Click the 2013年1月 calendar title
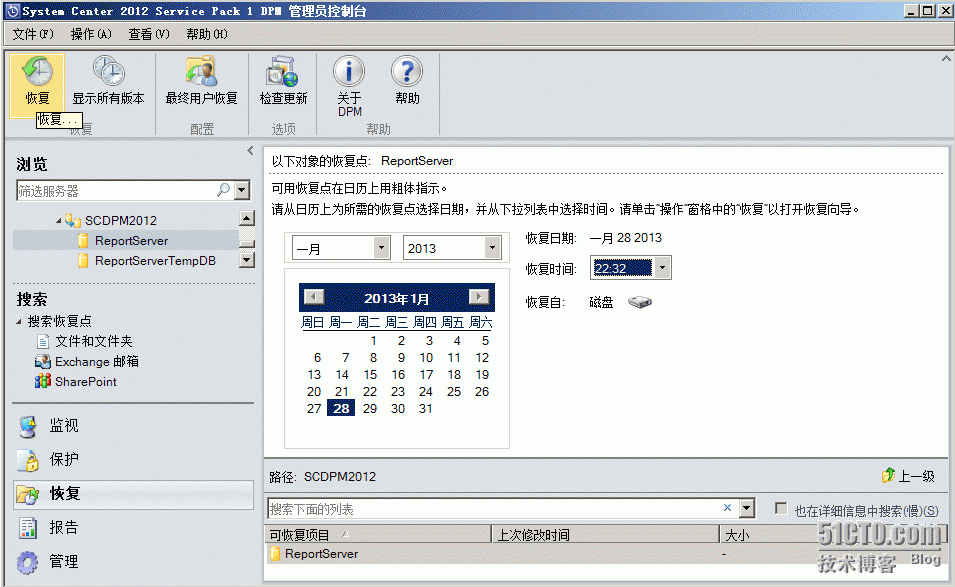Viewport: 955px width, 587px height. [x=396, y=298]
